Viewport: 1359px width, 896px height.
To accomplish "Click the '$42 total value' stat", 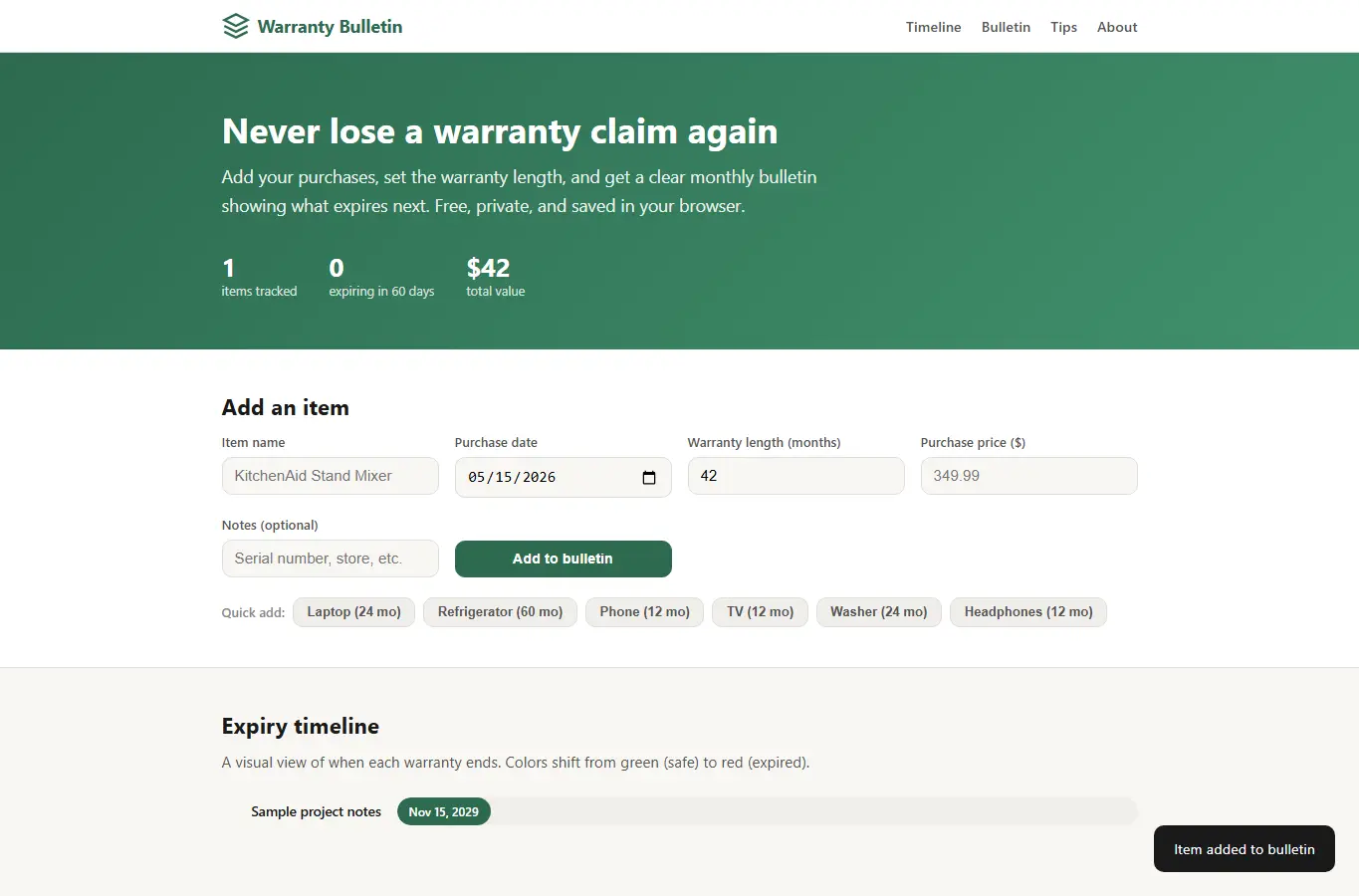I will [495, 277].
